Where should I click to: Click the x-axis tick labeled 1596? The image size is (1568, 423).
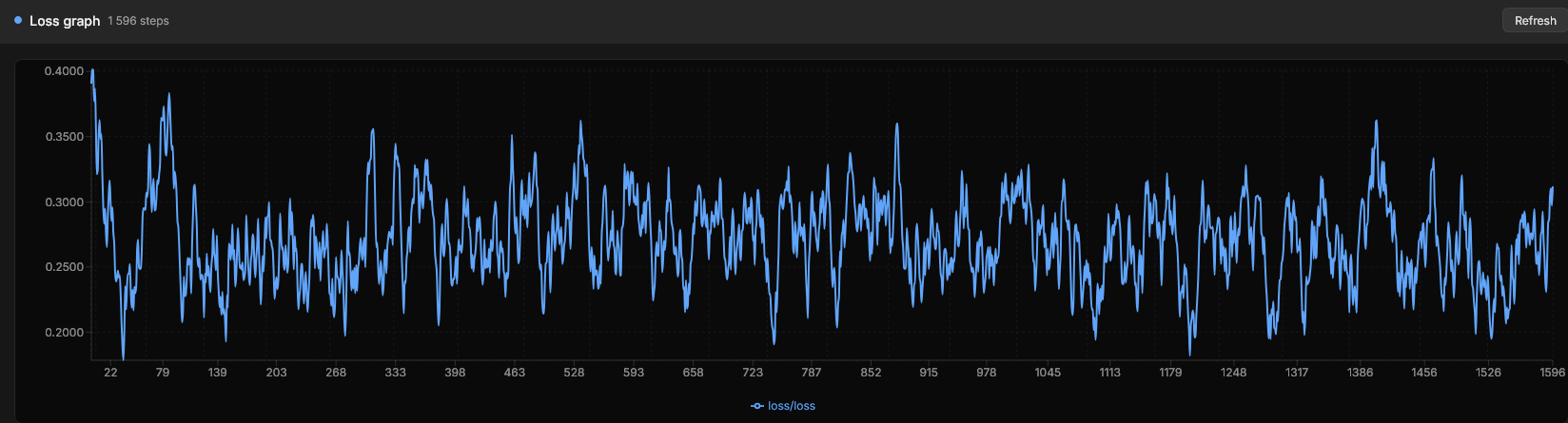1553,373
